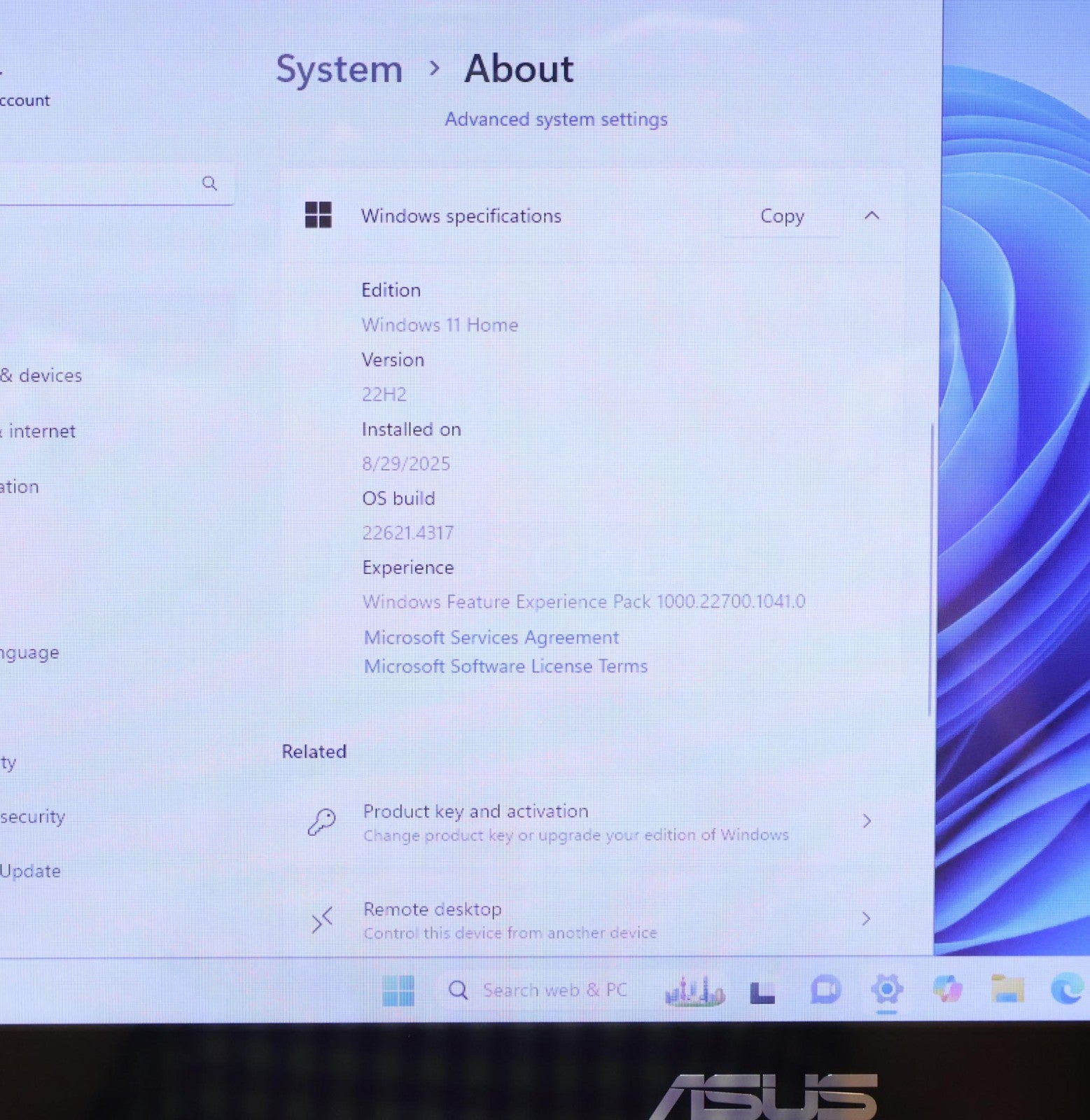Launch Copilot from the taskbar
This screenshot has height=1120, width=1090.
(x=947, y=990)
